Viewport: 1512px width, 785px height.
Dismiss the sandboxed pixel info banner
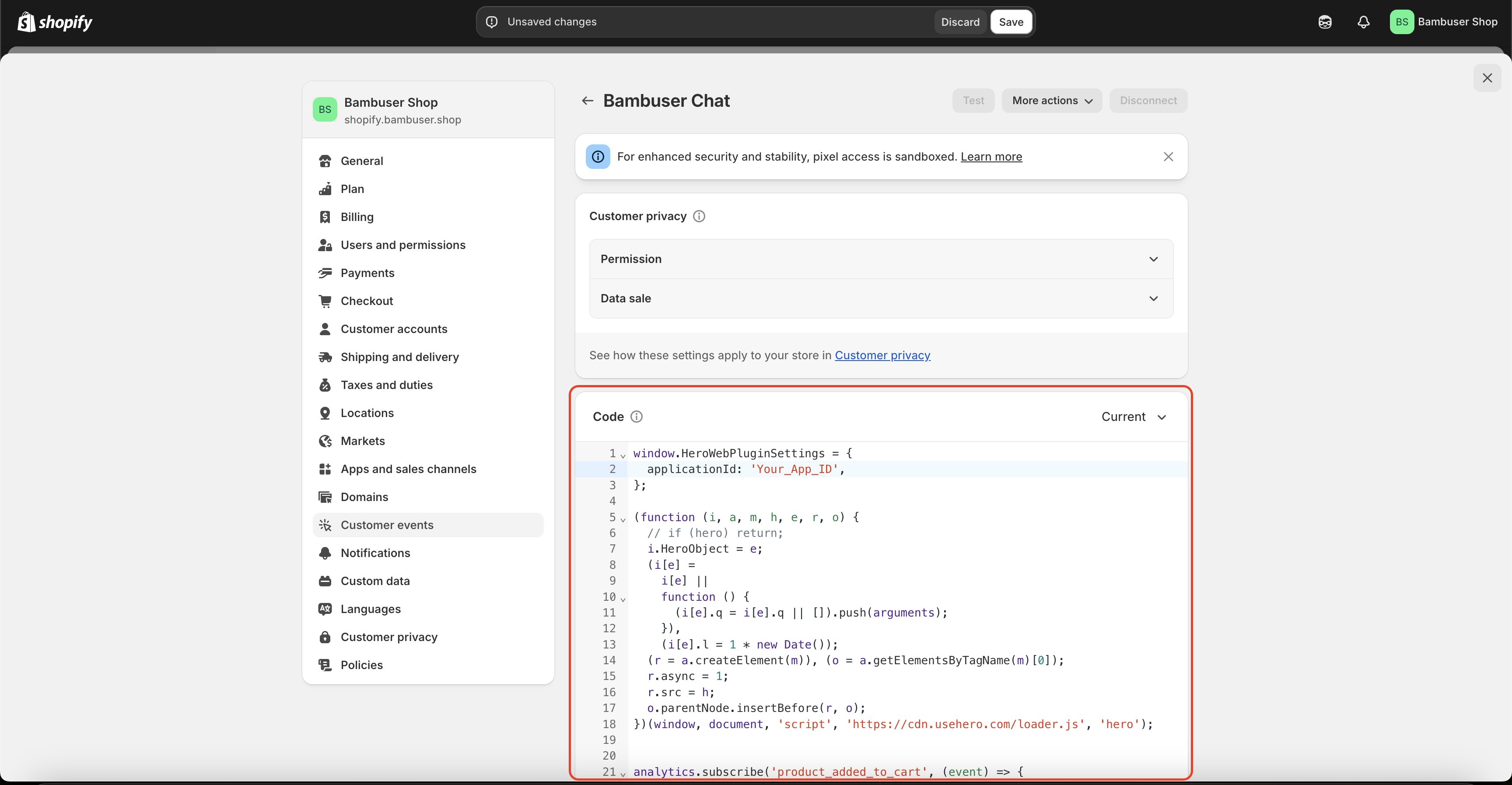click(x=1168, y=157)
